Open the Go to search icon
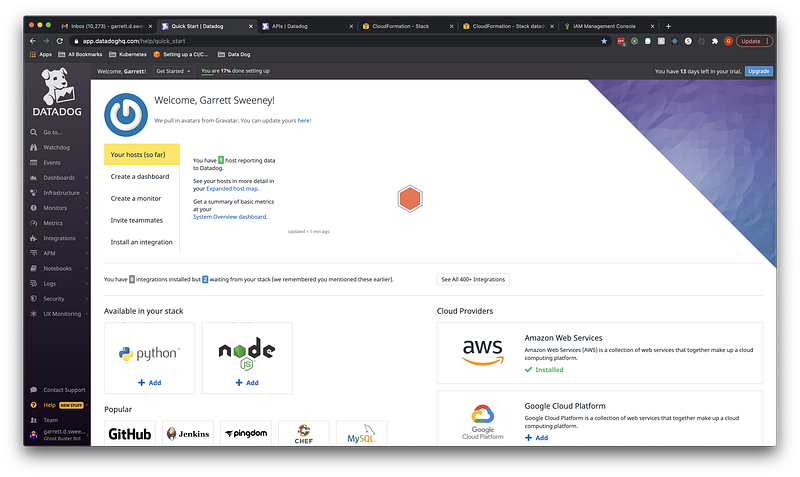800x477 pixels. click(34, 132)
